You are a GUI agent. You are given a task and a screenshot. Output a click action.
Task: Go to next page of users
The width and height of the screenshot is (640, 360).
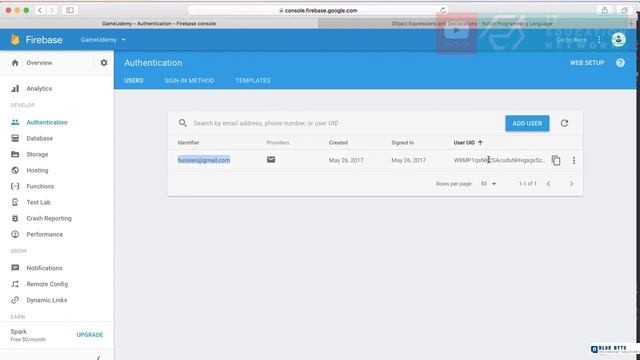[571, 184]
